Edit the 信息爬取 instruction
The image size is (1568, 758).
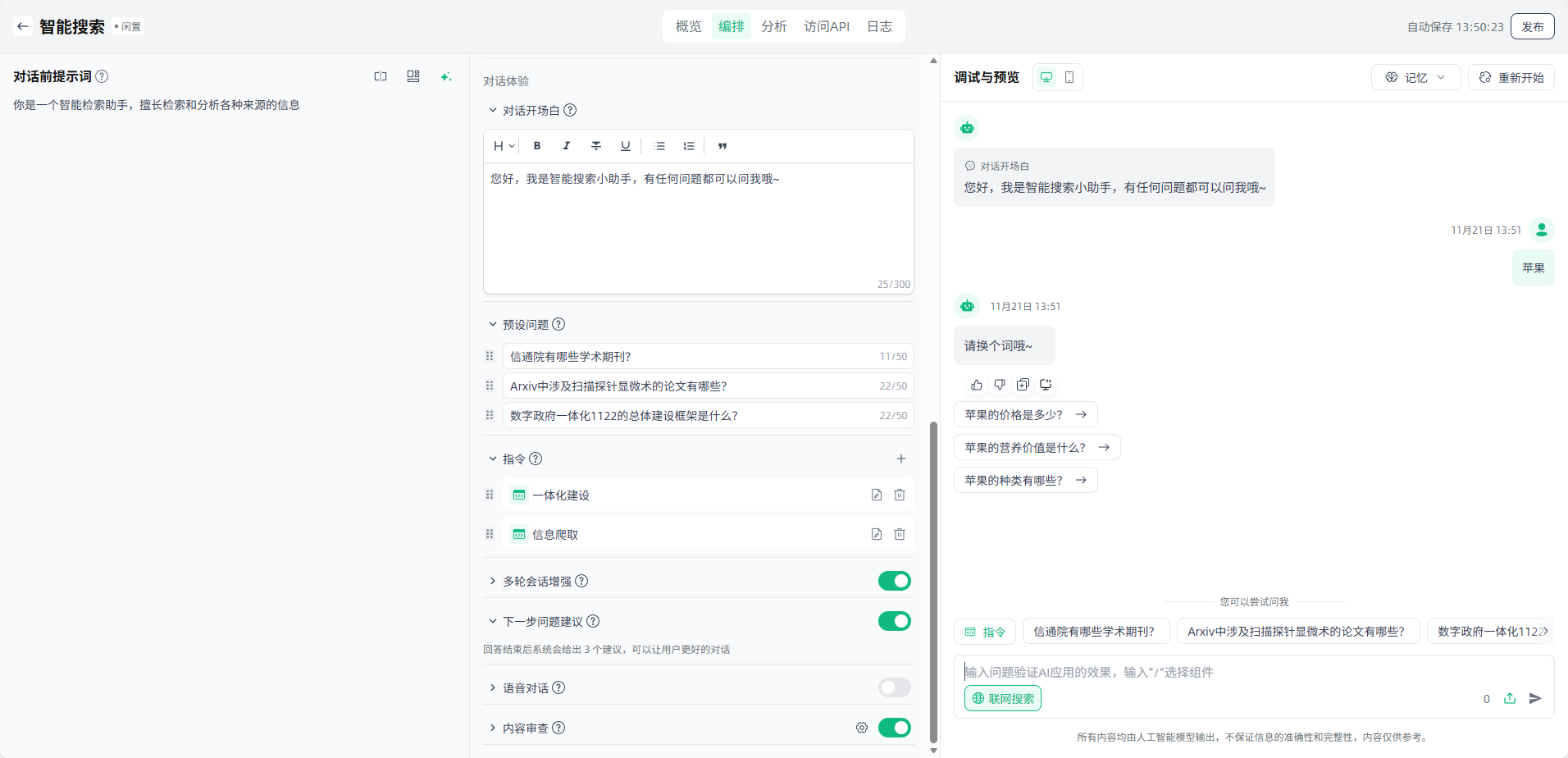[877, 534]
